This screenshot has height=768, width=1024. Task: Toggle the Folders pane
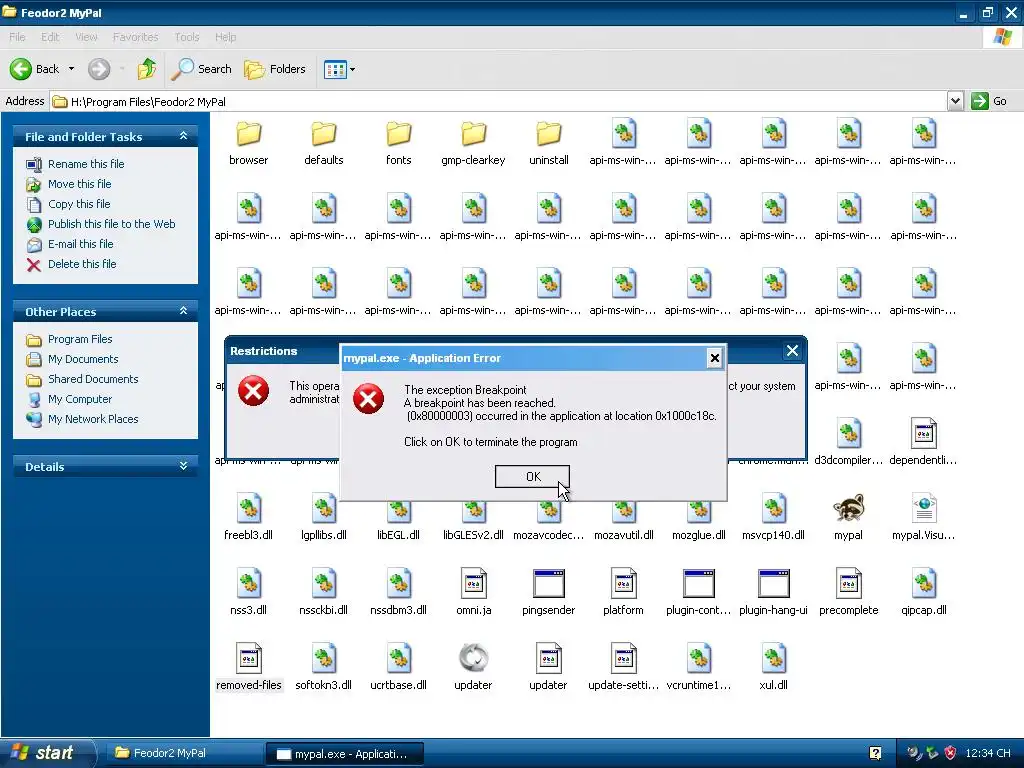275,69
